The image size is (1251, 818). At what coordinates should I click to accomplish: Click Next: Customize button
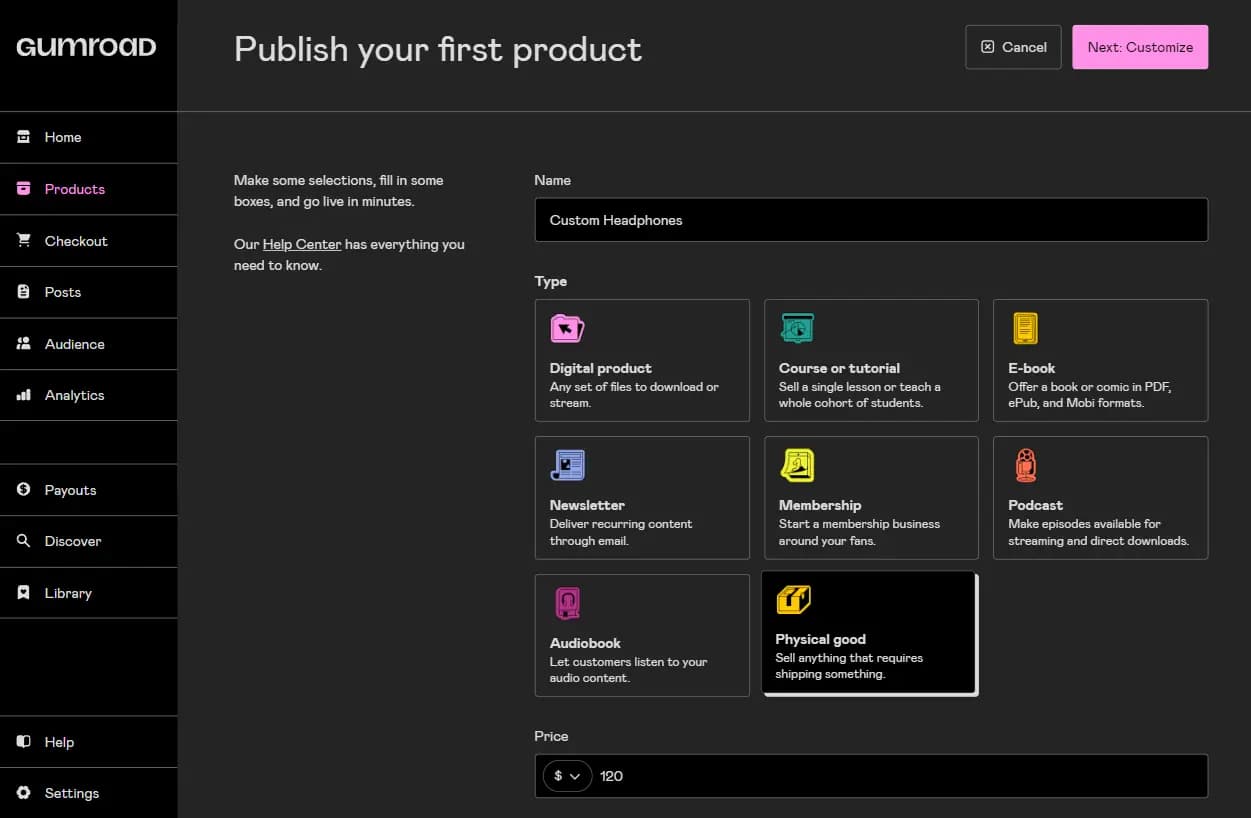click(1140, 47)
